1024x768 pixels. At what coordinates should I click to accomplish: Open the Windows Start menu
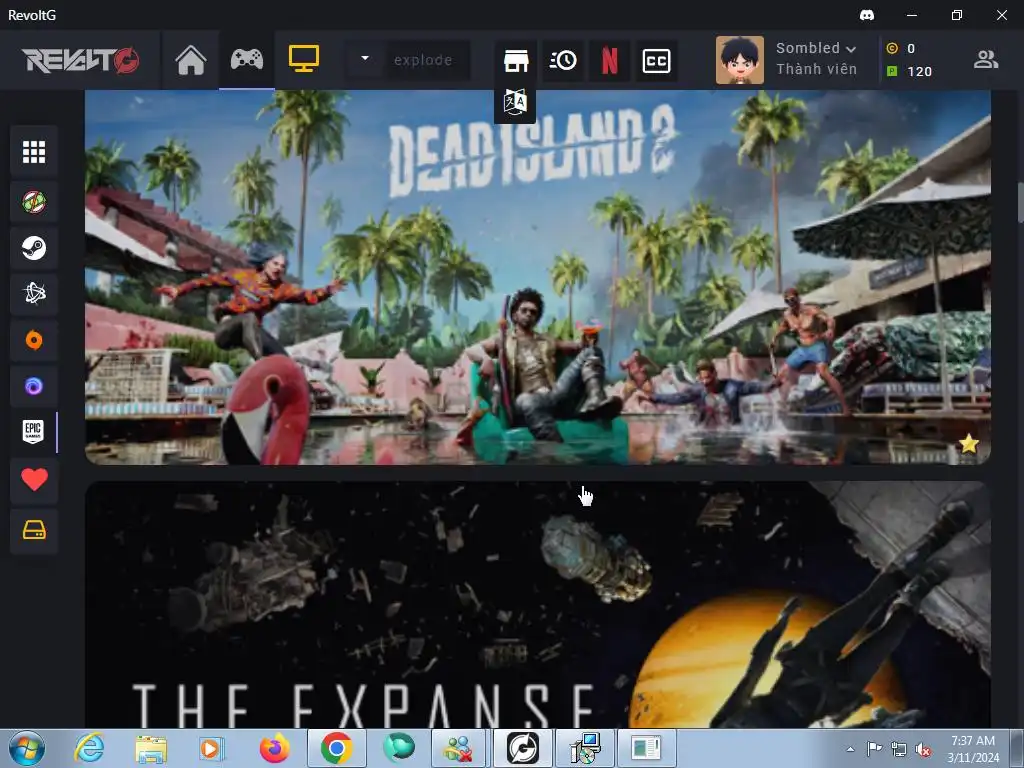[27, 748]
